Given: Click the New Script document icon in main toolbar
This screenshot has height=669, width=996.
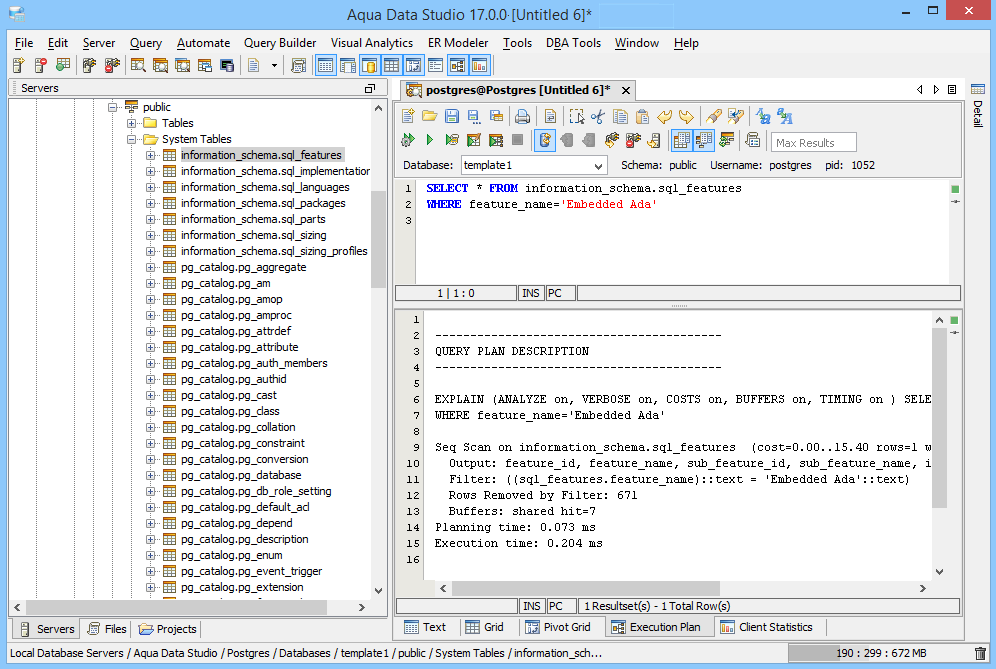Looking at the screenshot, I should (x=253, y=65).
